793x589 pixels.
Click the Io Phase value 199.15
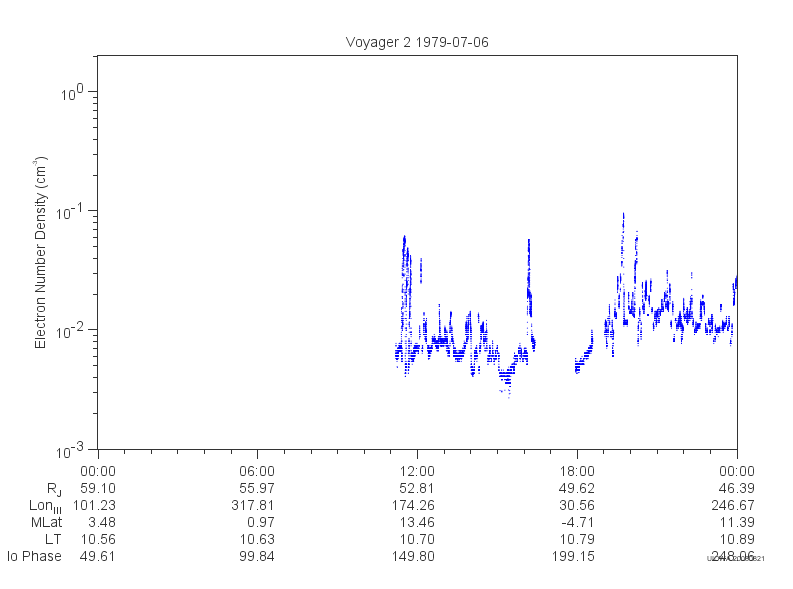[573, 556]
